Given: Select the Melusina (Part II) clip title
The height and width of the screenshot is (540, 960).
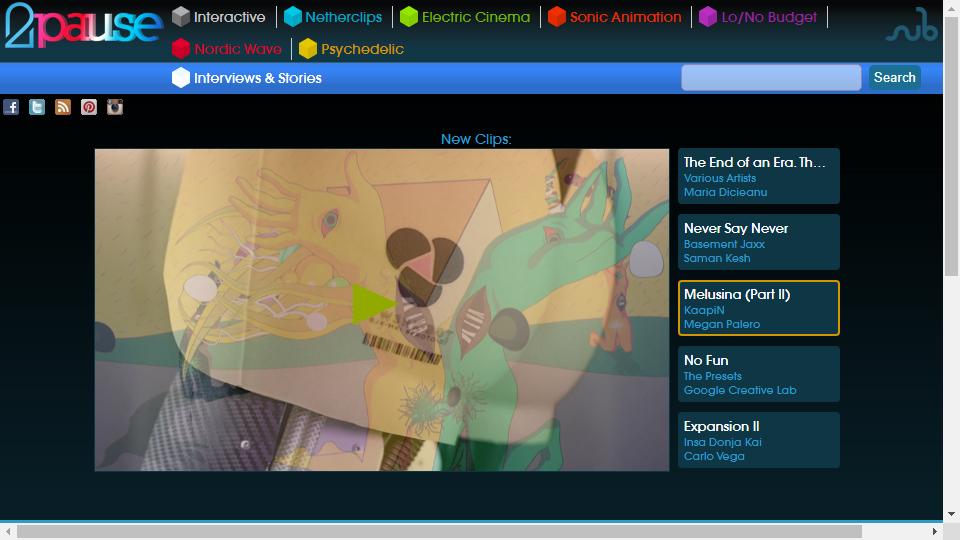Looking at the screenshot, I should 737,294.
